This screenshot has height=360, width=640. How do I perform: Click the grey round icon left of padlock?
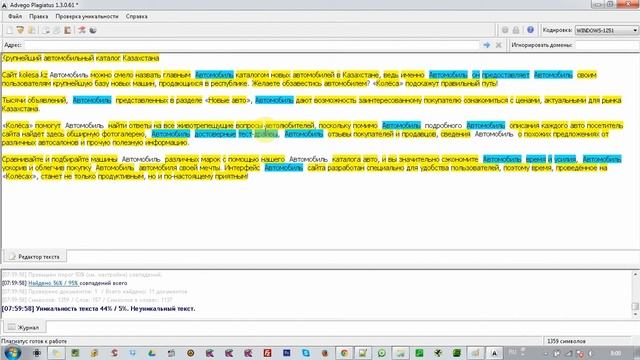click(505, 30)
